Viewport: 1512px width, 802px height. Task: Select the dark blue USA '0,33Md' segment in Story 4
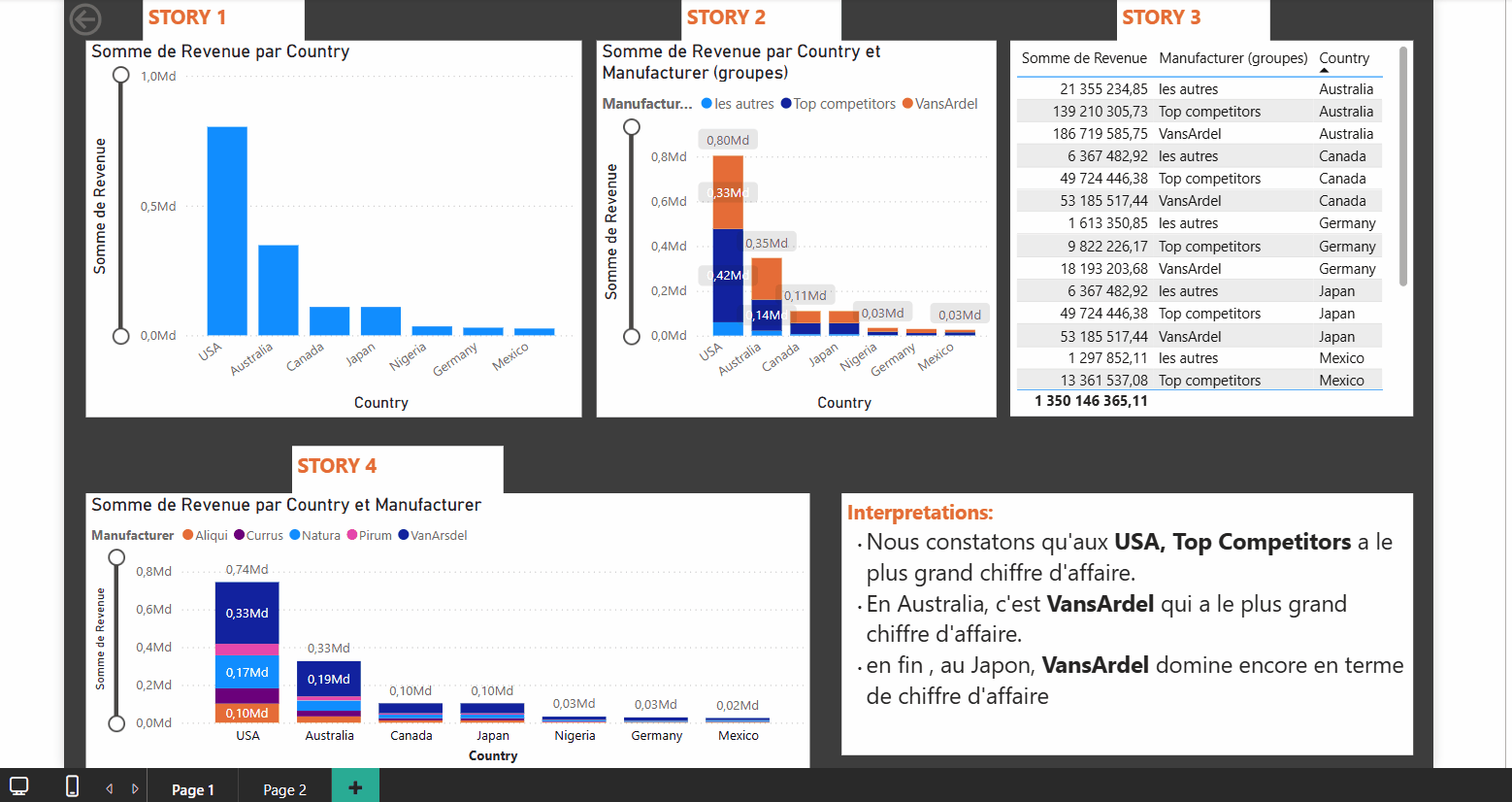coord(247,613)
